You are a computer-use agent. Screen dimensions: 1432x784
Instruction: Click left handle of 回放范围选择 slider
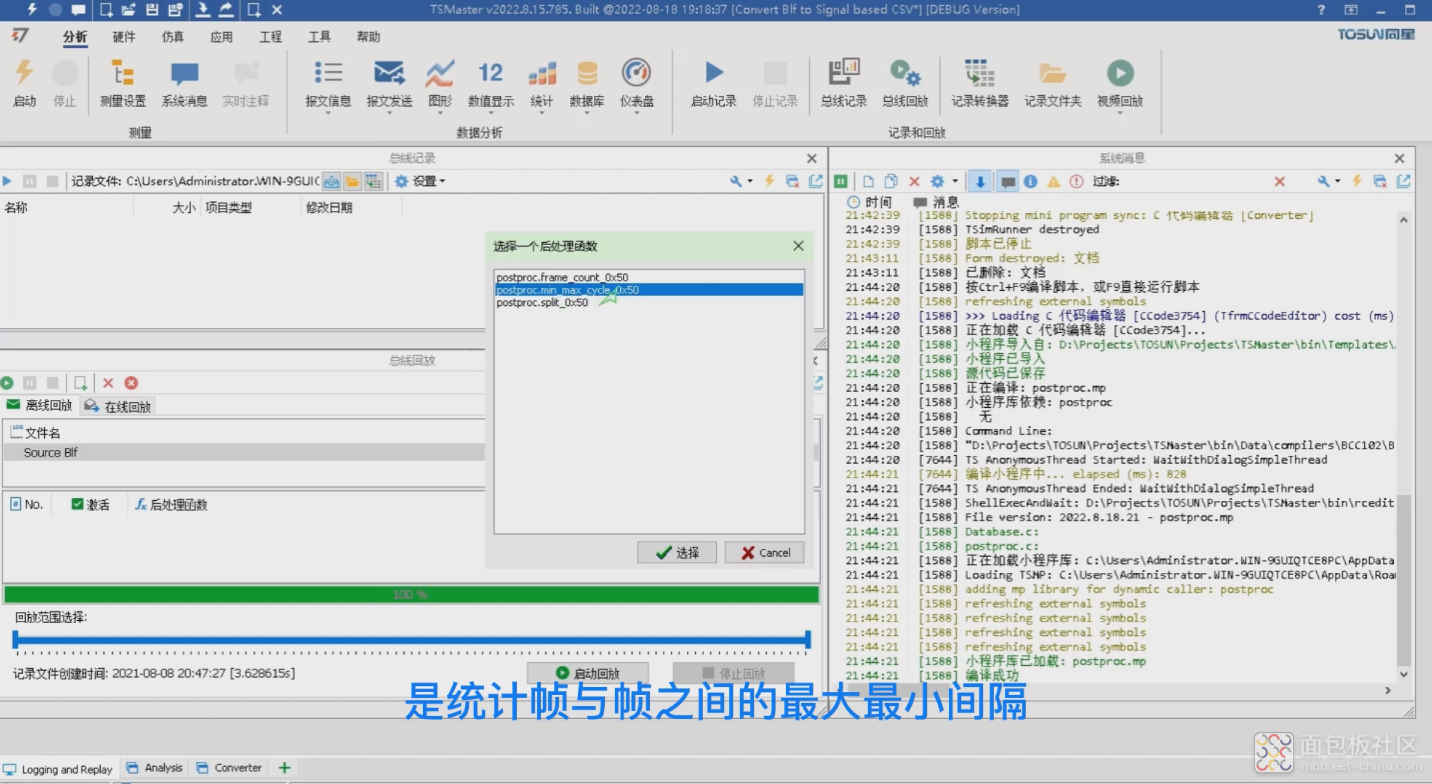click(x=15, y=639)
